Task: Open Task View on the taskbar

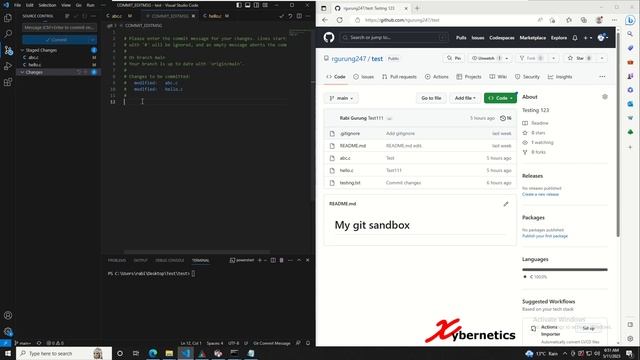Action: coord(136,353)
